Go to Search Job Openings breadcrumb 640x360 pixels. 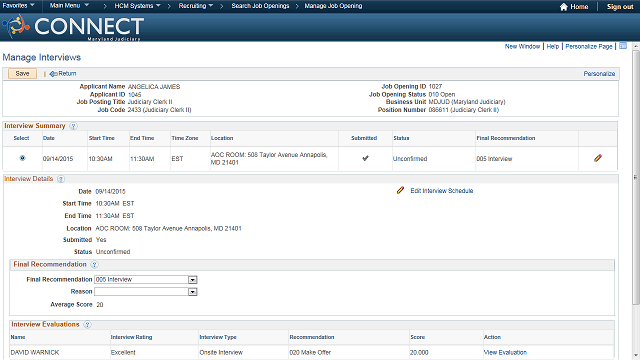pos(260,6)
